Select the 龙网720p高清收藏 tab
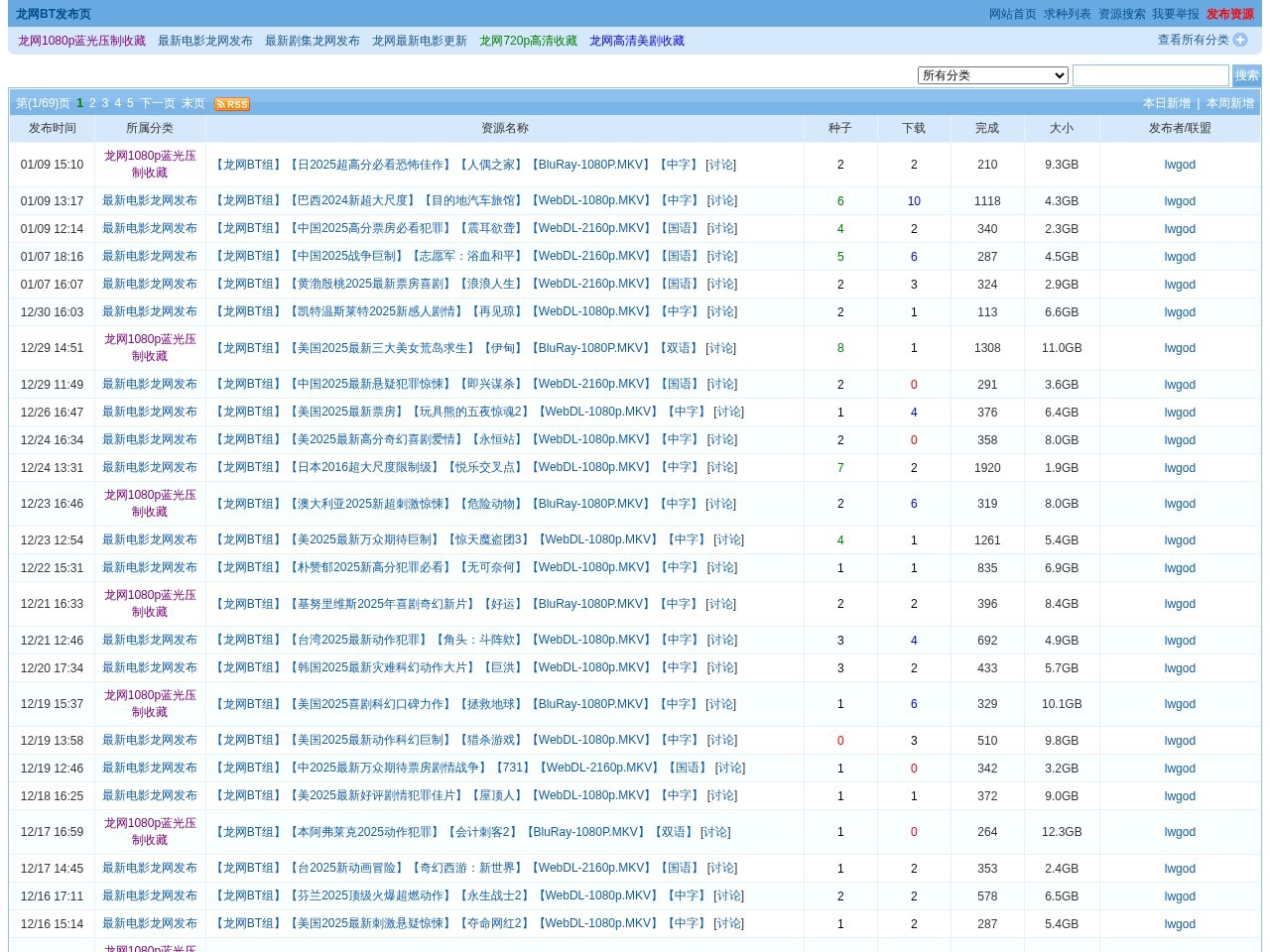 pyautogui.click(x=528, y=41)
